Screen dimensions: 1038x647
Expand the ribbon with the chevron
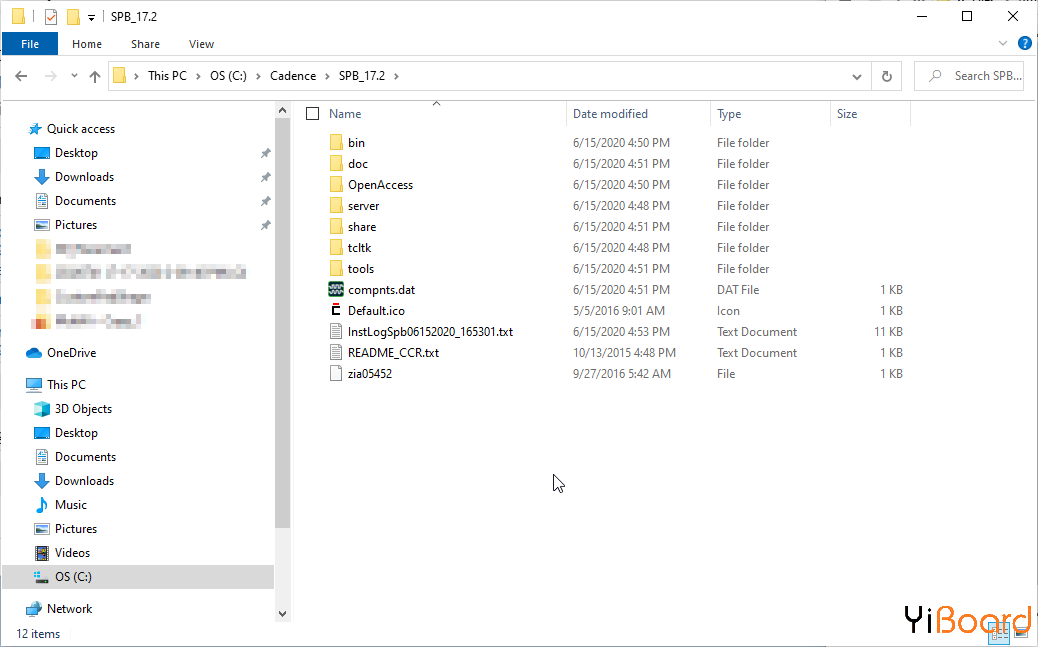pyautogui.click(x=1002, y=44)
